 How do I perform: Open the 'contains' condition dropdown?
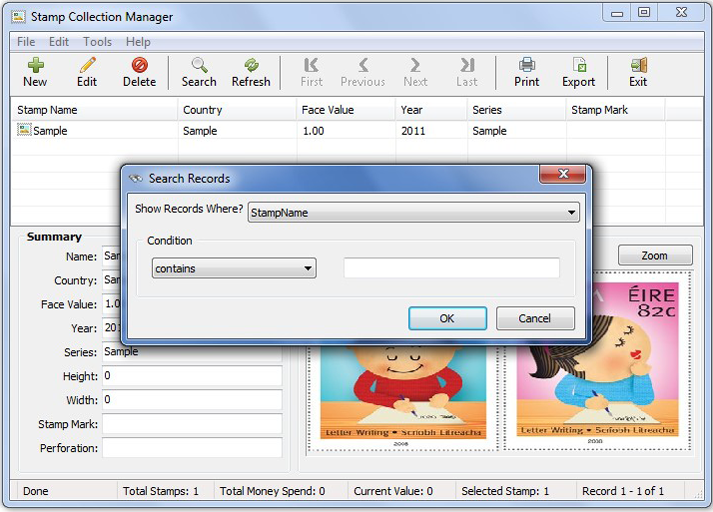(308, 269)
